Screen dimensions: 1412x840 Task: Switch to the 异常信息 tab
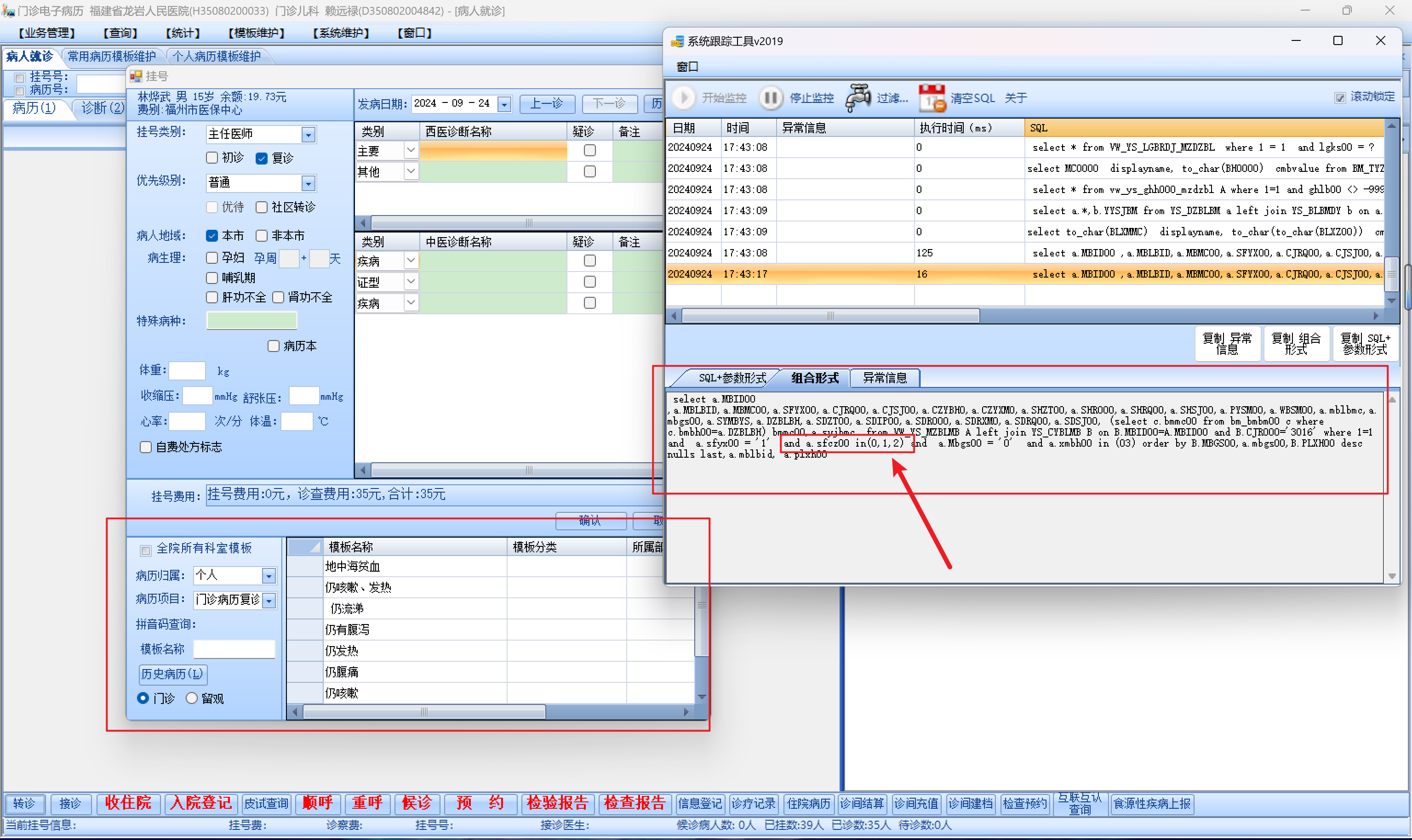tap(885, 378)
